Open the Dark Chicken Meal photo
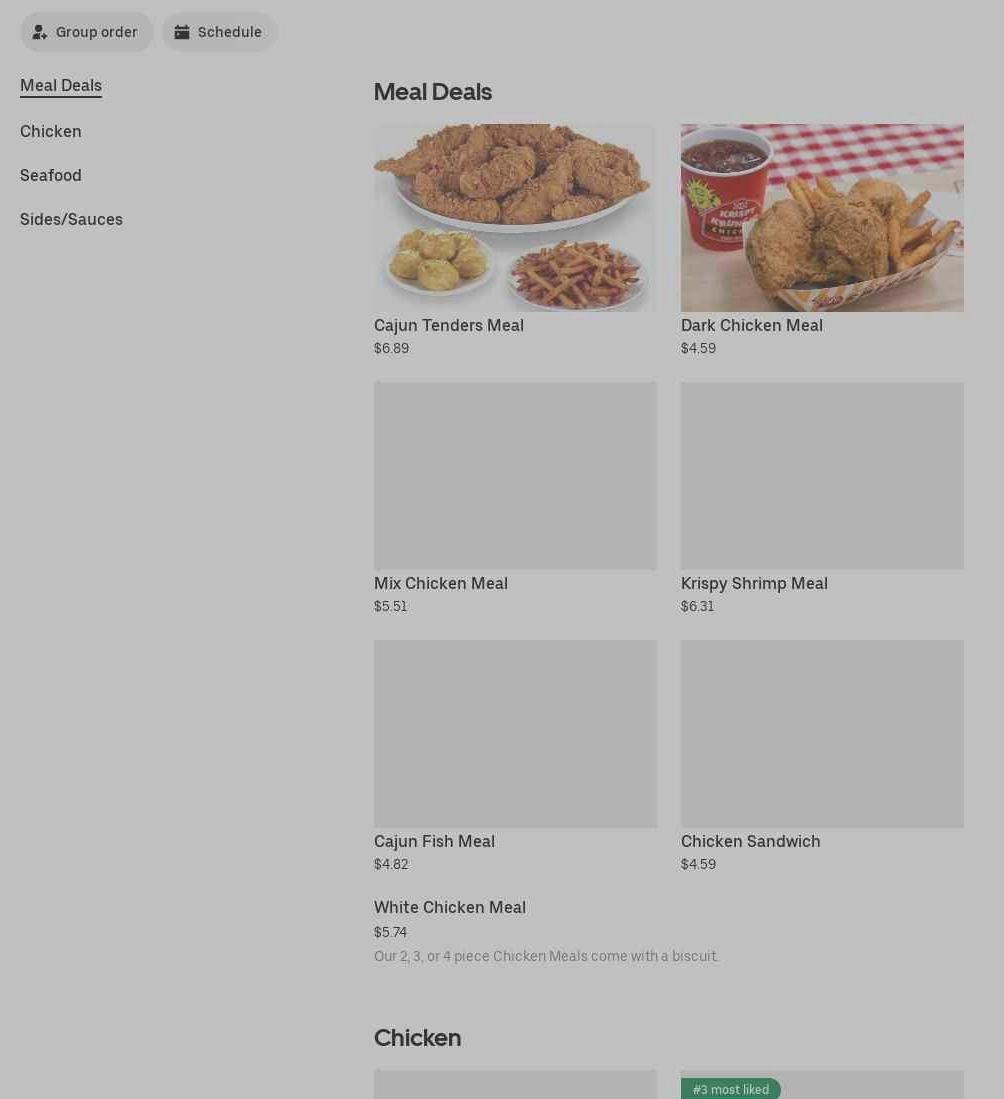1004x1099 pixels. tap(822, 218)
